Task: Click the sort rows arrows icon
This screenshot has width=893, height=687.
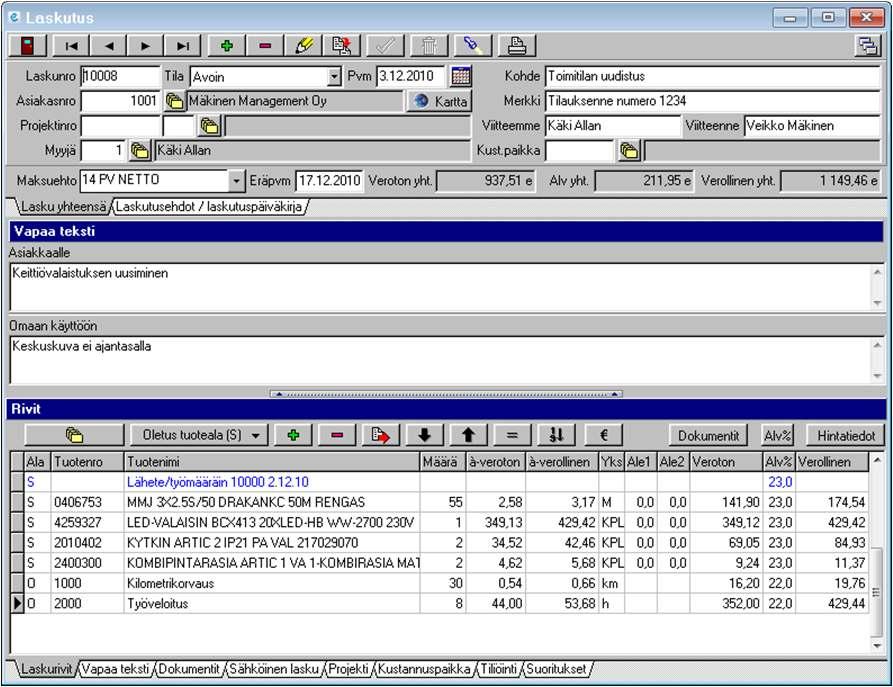Action: 556,435
